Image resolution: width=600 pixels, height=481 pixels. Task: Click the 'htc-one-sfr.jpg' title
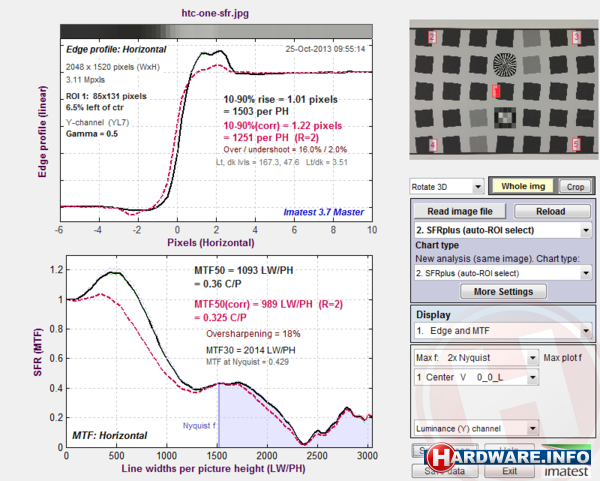[215, 13]
